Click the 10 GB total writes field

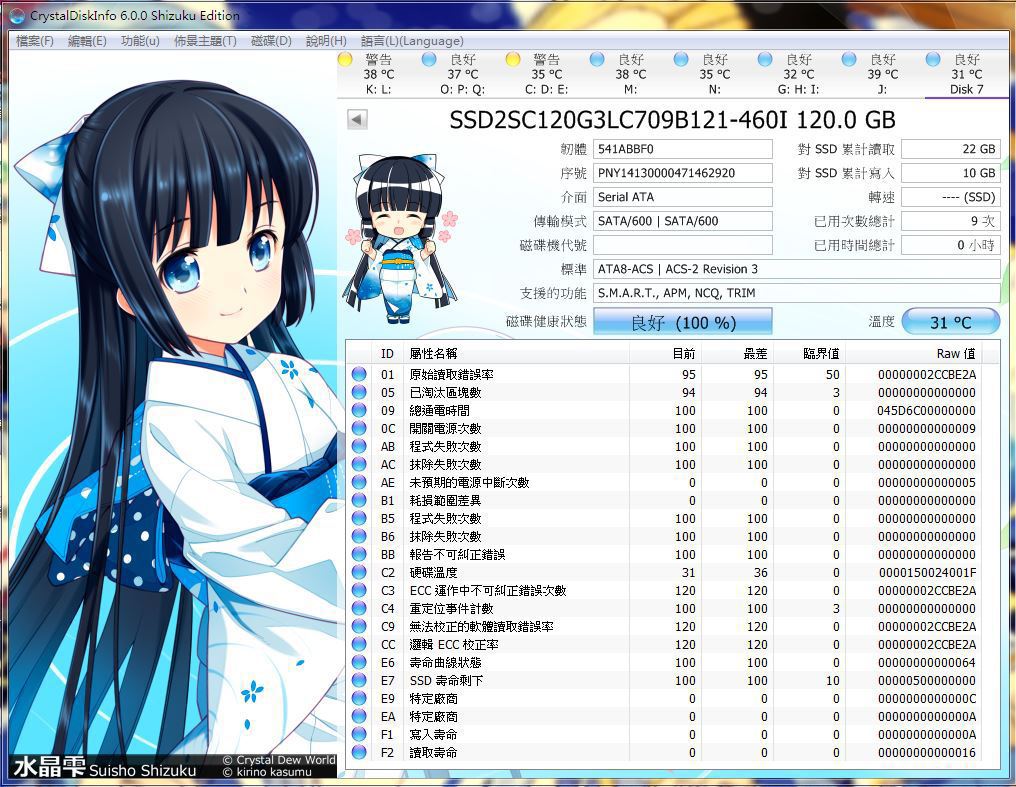[951, 173]
